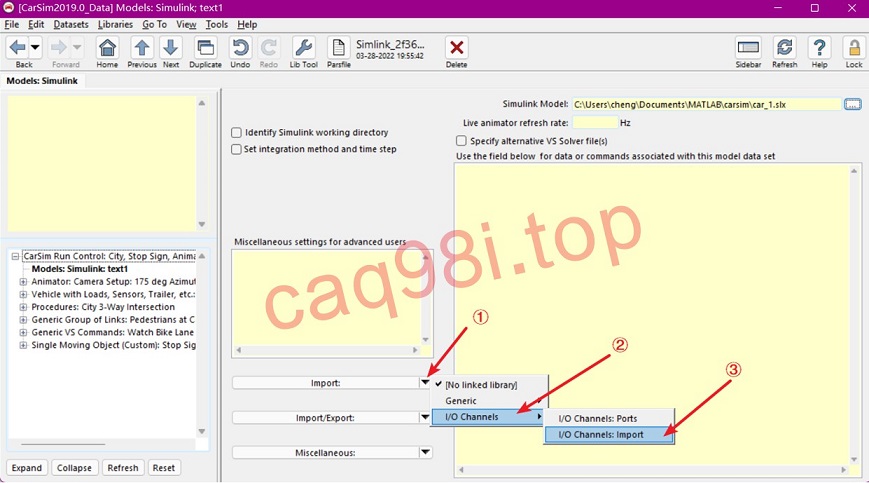Image resolution: width=869 pixels, height=483 pixels.
Task: Click Miscellaneous settings horizontal scrollbar
Action: 327,350
